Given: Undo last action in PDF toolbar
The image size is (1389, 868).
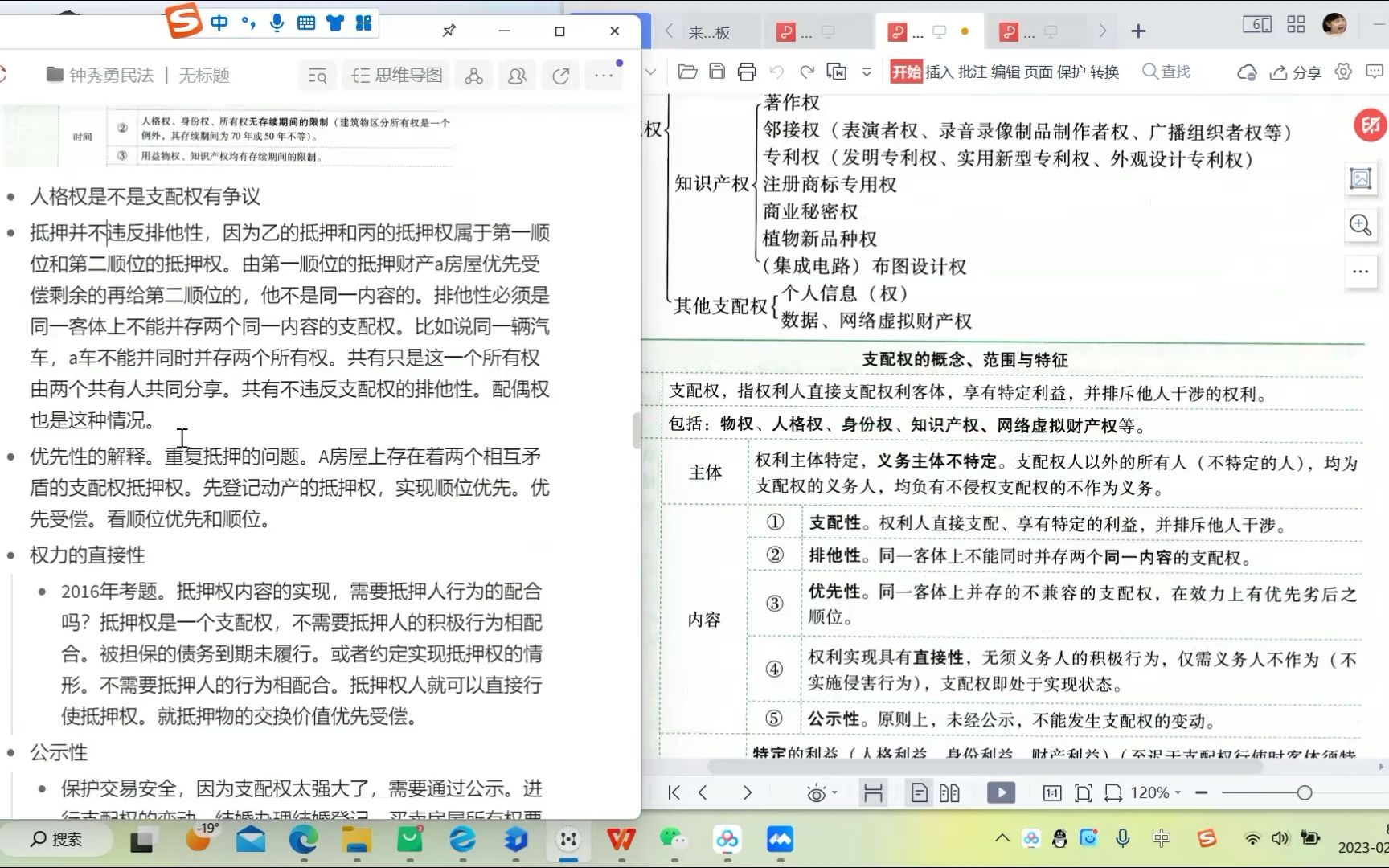Looking at the screenshot, I should click(776, 72).
